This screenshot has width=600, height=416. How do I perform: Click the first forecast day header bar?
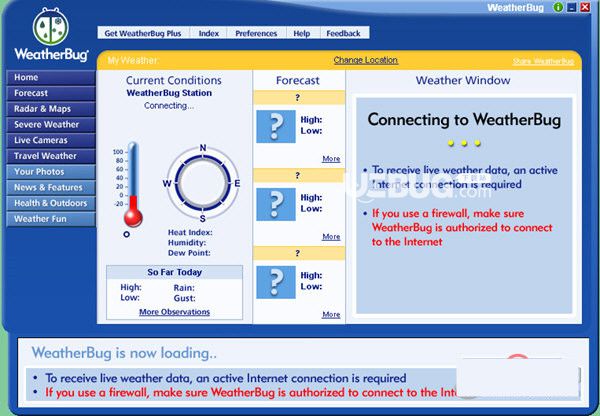point(298,98)
